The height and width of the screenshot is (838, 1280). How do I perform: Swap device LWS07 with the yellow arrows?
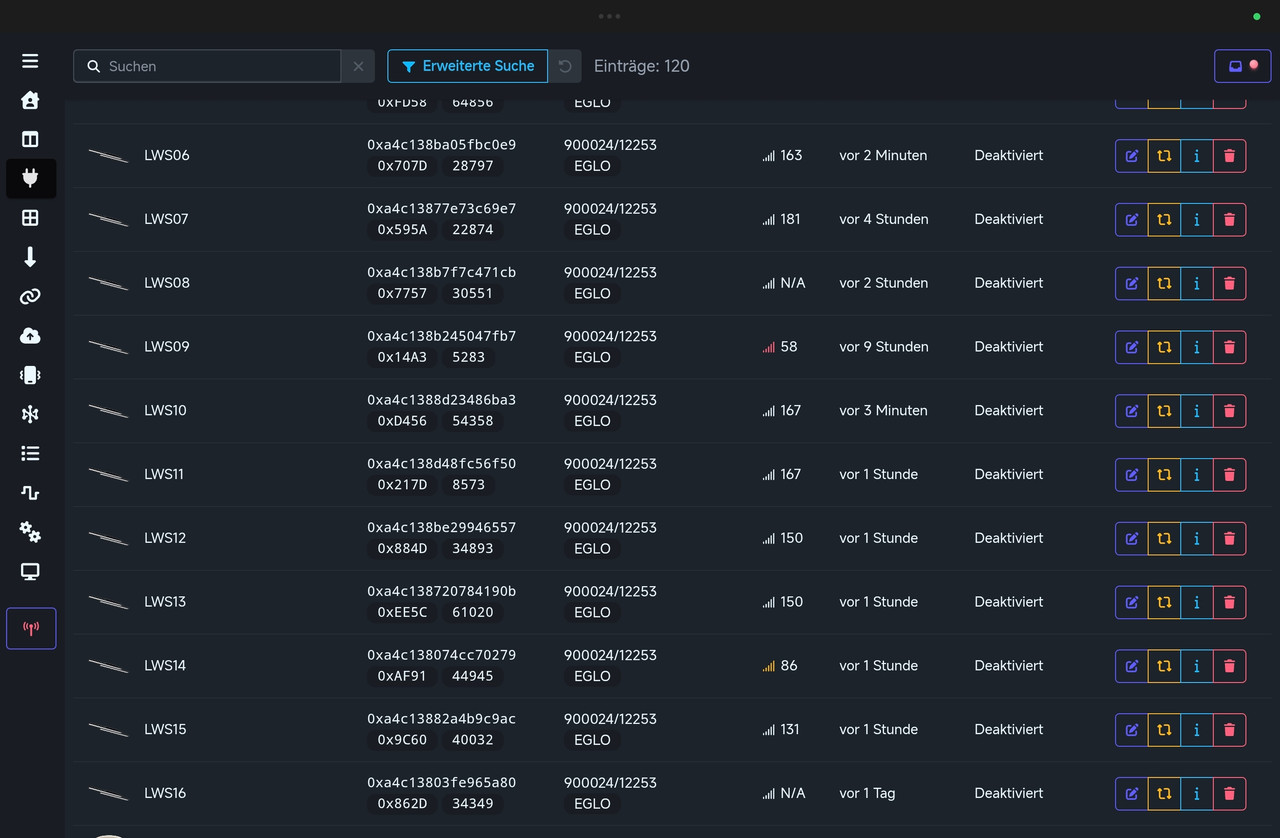coord(1164,219)
